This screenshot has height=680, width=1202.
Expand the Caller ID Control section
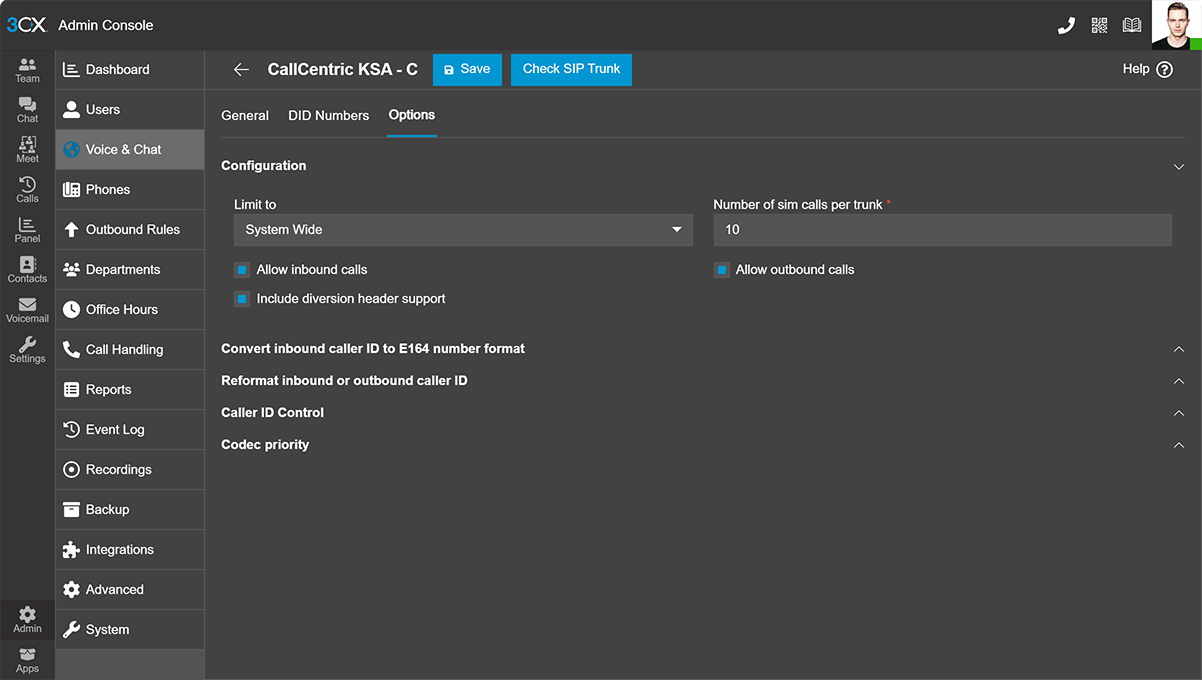pyautogui.click(x=1179, y=413)
